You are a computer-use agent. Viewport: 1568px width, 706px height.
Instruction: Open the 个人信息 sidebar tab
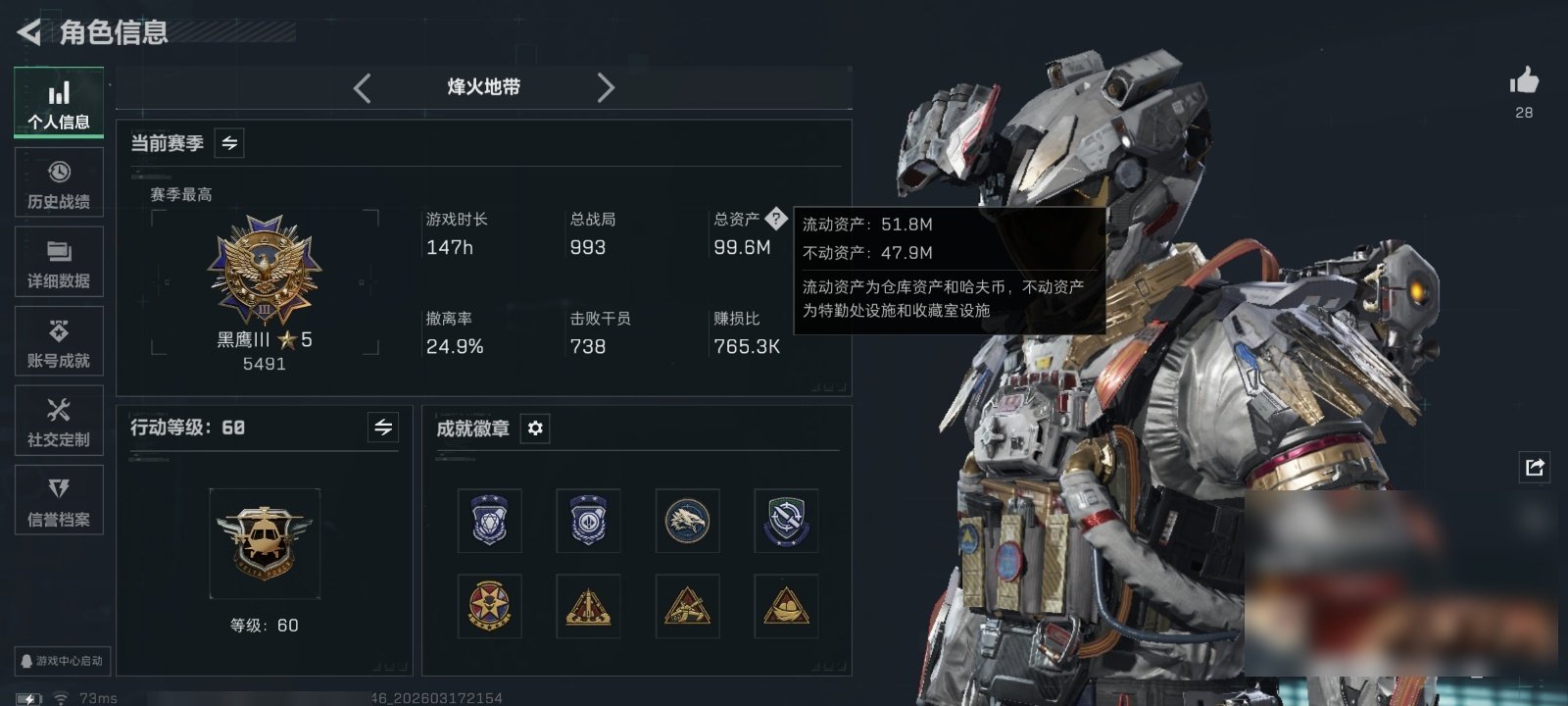(59, 103)
